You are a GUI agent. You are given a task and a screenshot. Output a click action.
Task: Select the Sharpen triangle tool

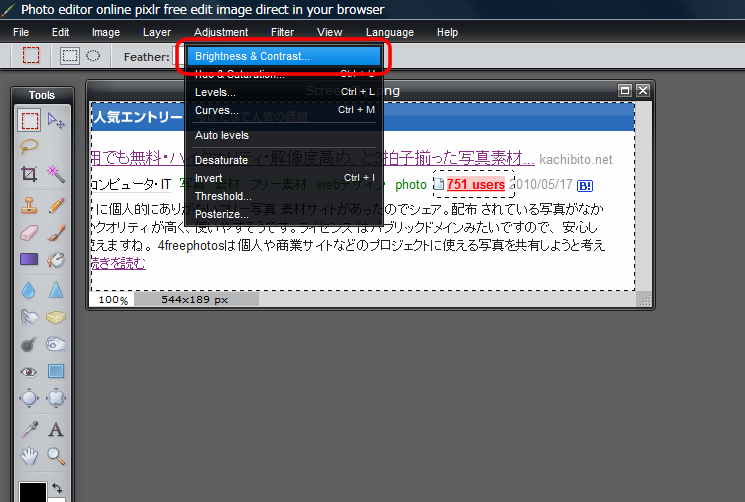point(56,290)
